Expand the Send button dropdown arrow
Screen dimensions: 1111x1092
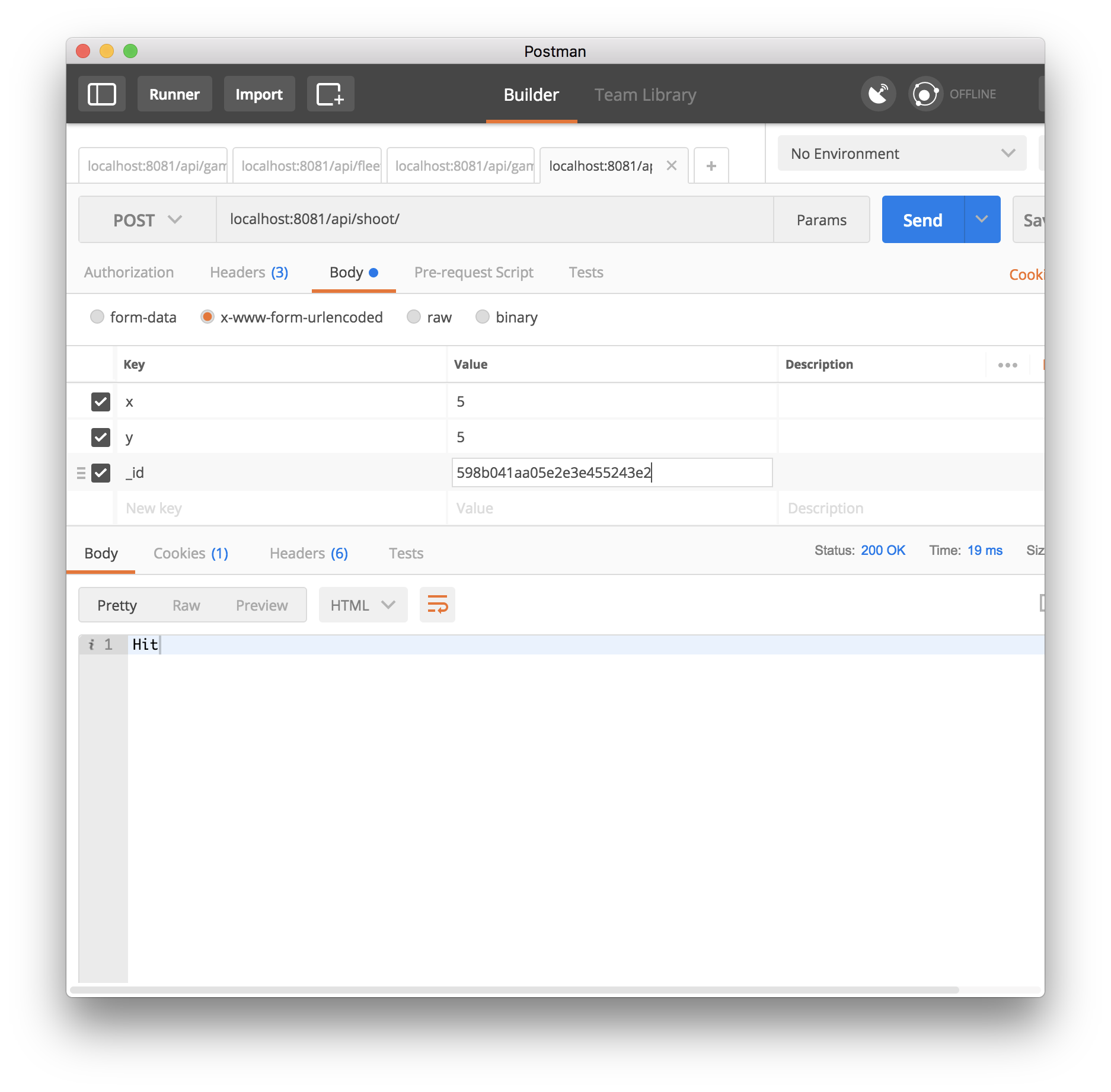(982, 219)
